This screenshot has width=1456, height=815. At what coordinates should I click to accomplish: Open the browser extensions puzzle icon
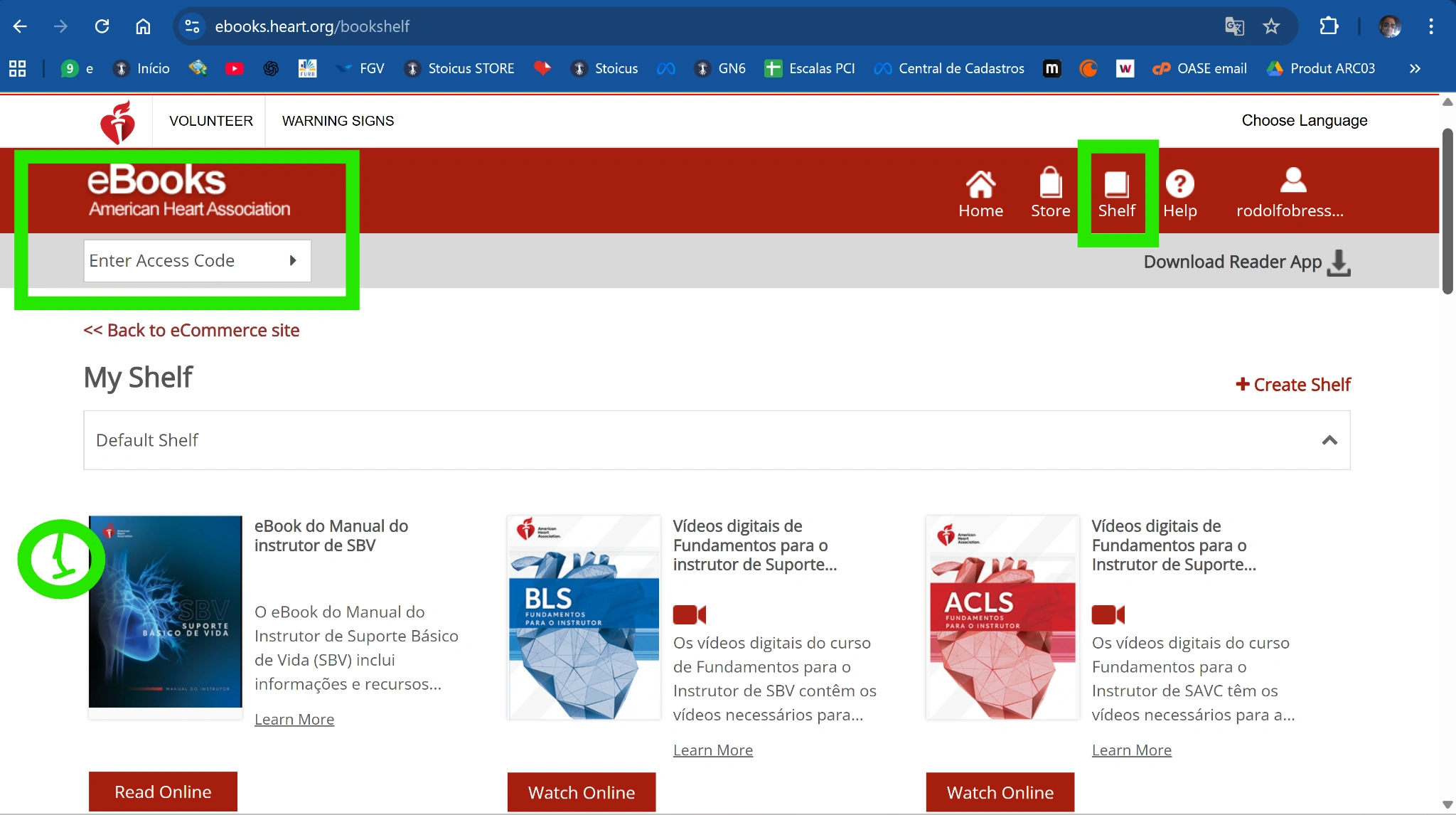[x=1329, y=26]
